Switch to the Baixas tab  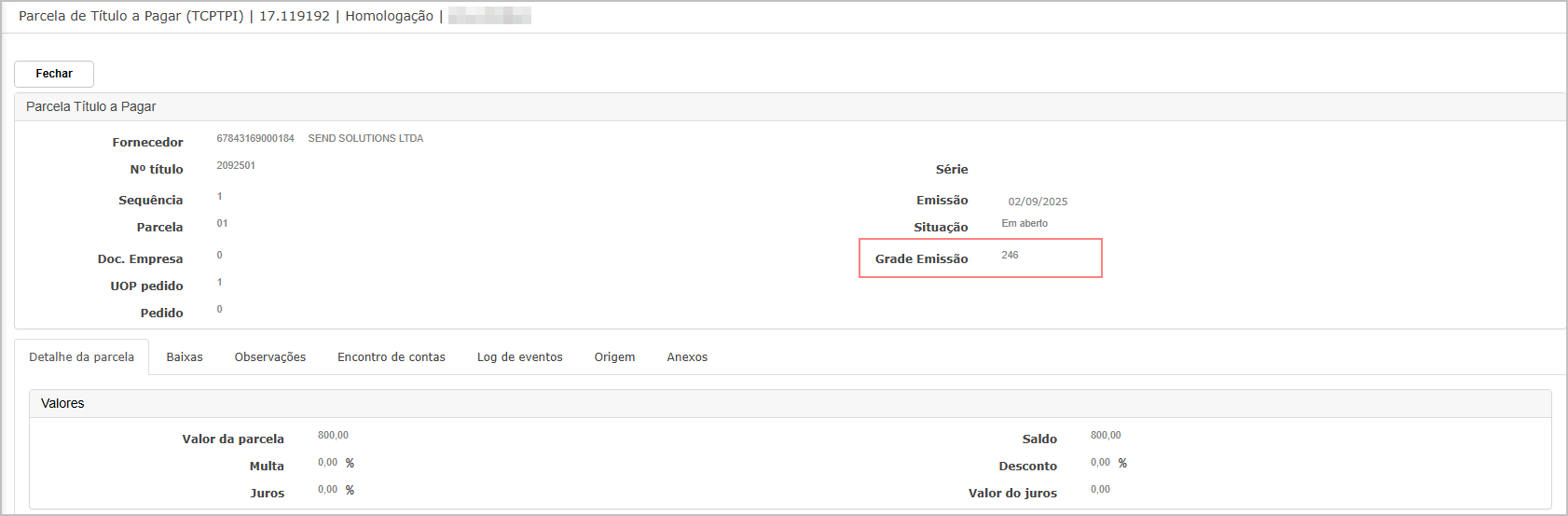tap(185, 357)
